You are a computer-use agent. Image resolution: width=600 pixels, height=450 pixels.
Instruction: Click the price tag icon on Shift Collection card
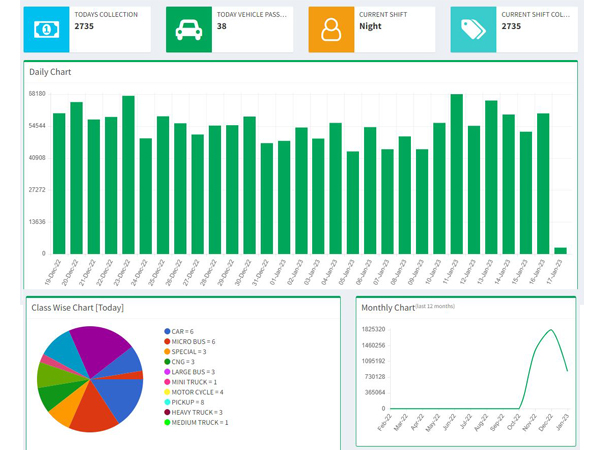coord(473,29)
